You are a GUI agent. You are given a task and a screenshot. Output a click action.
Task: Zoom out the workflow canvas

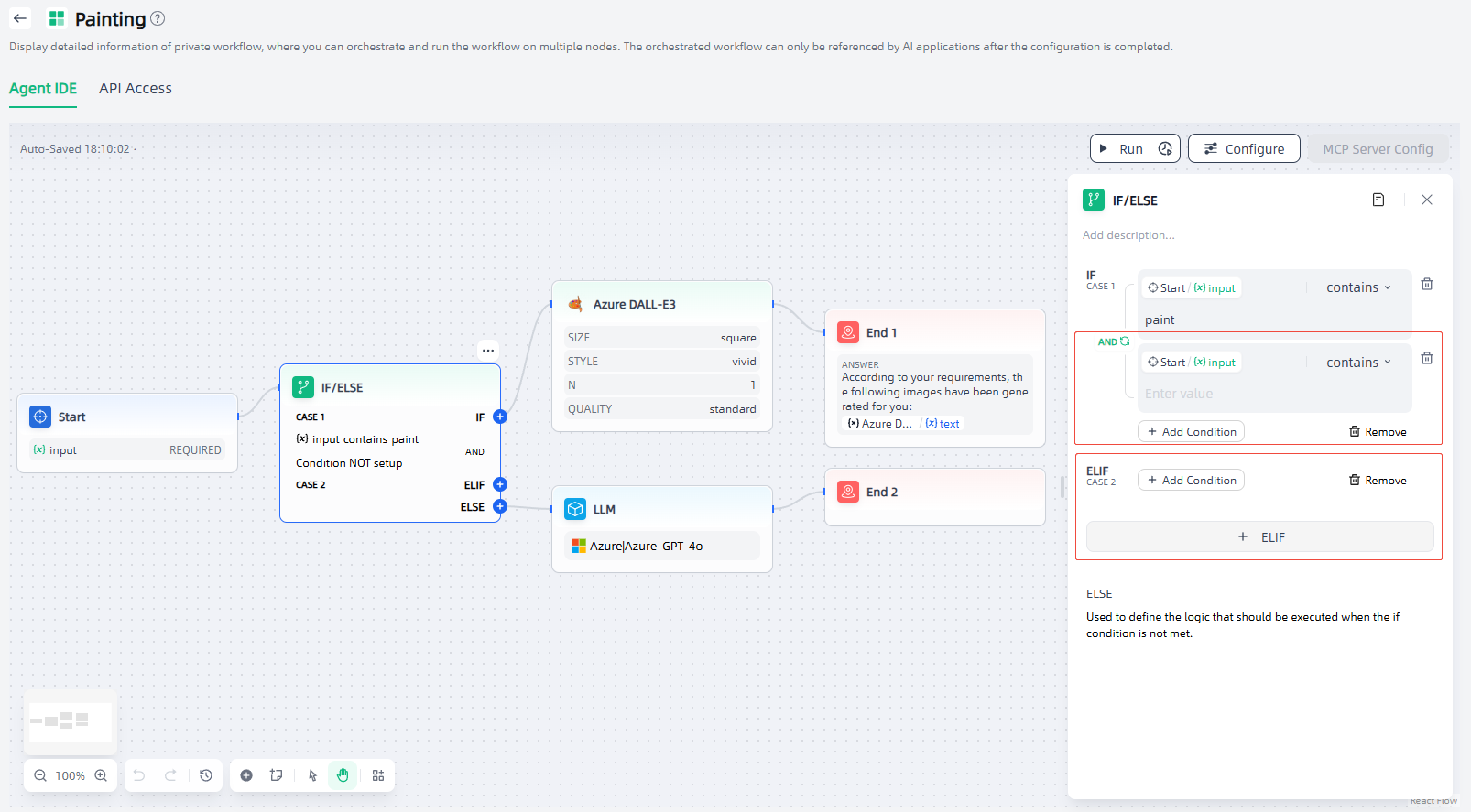pyautogui.click(x=40, y=775)
